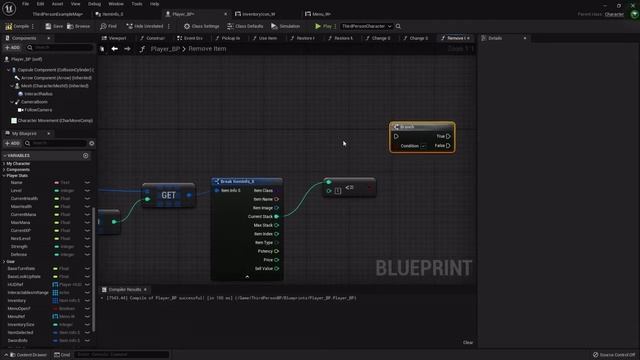Click the Compile button icon
The width and height of the screenshot is (640, 360).
click(x=9, y=26)
